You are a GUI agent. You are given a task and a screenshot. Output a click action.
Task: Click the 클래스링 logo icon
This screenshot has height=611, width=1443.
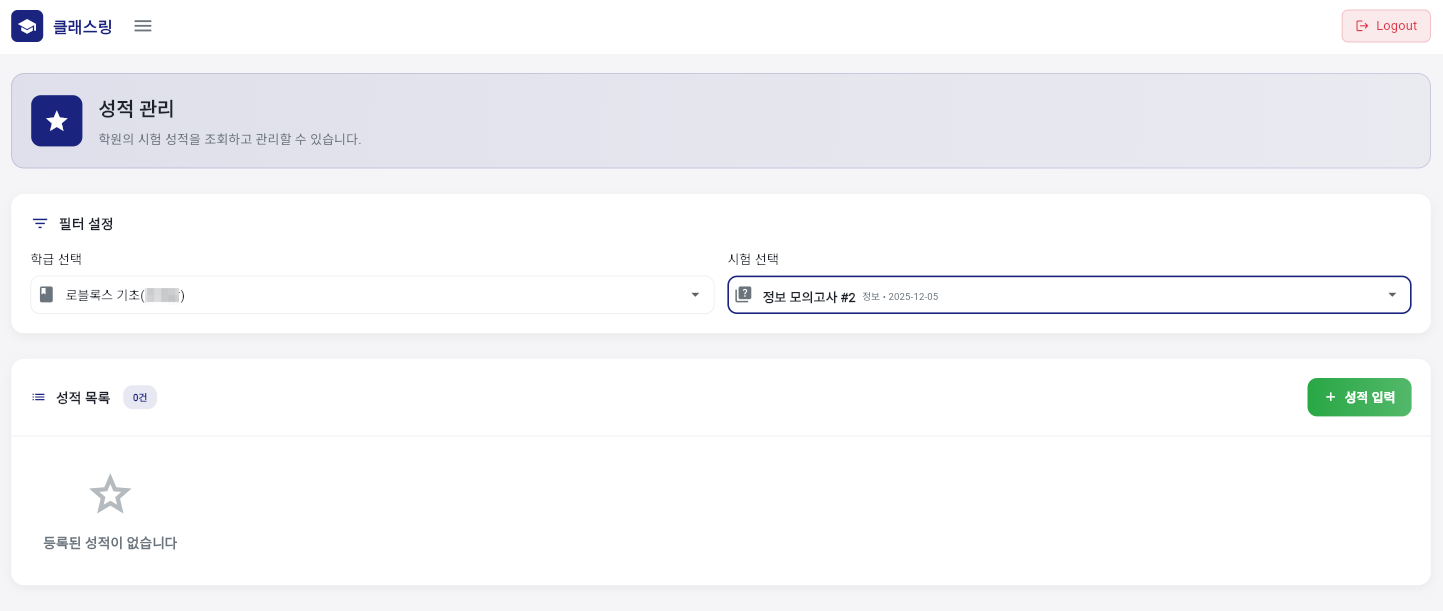[27, 26]
